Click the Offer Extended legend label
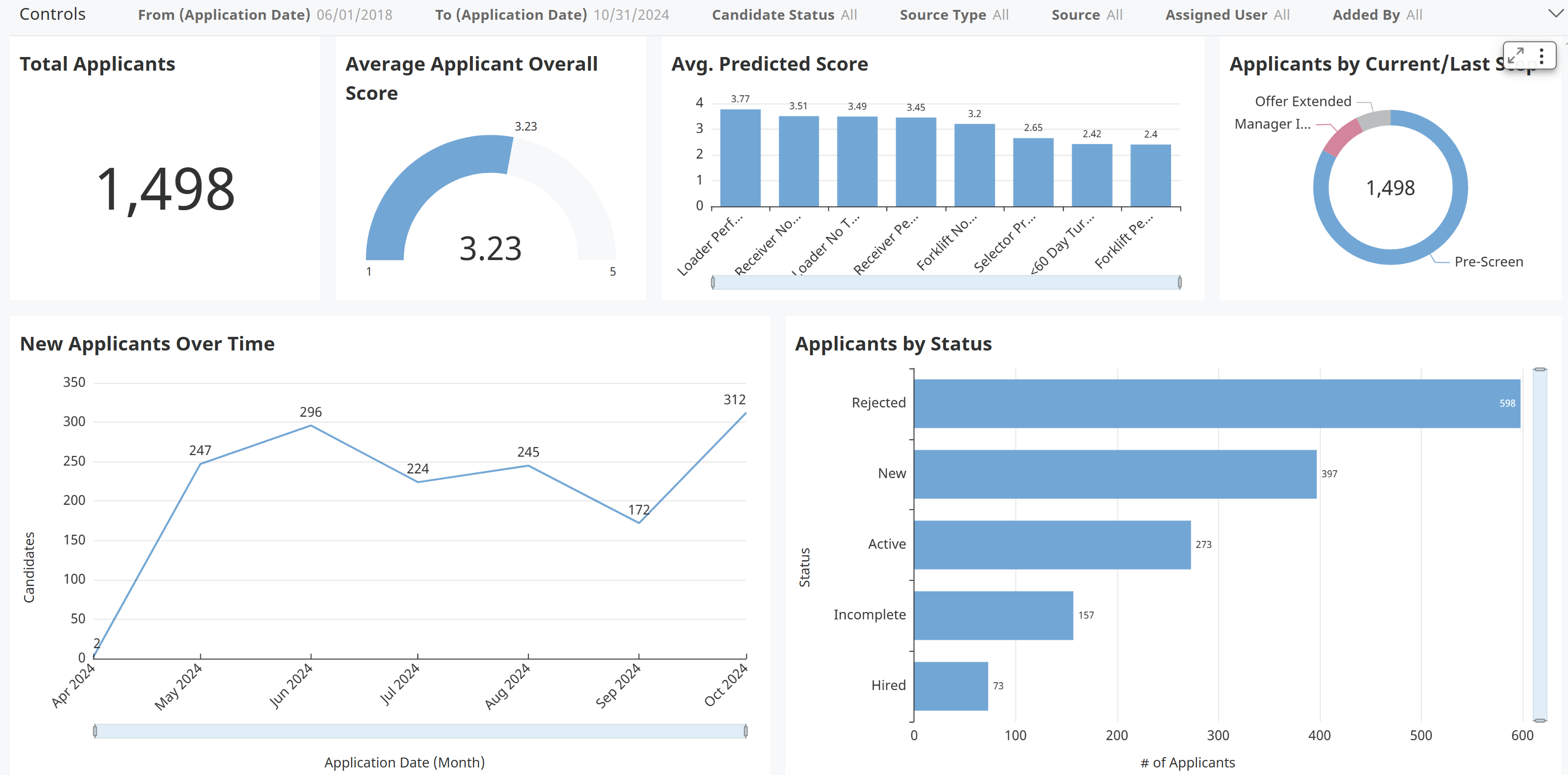 pyautogui.click(x=1303, y=101)
